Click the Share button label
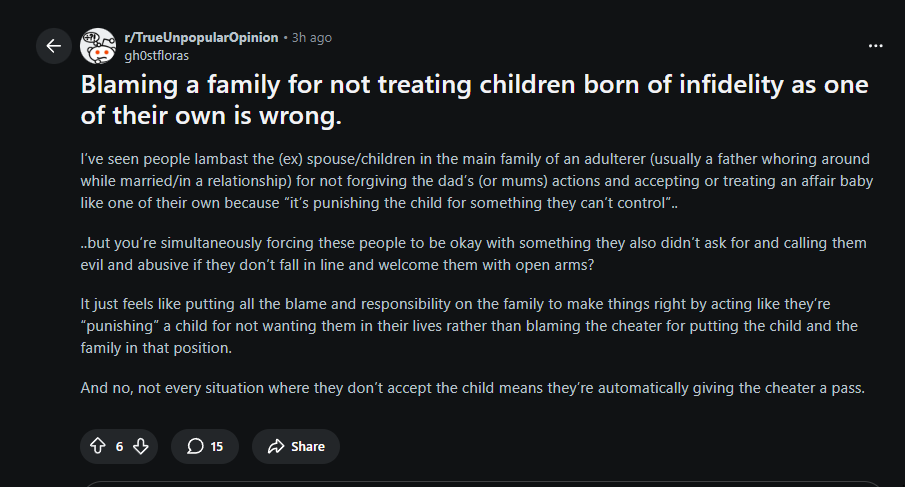Viewport: 905px width, 487px height. pos(308,447)
